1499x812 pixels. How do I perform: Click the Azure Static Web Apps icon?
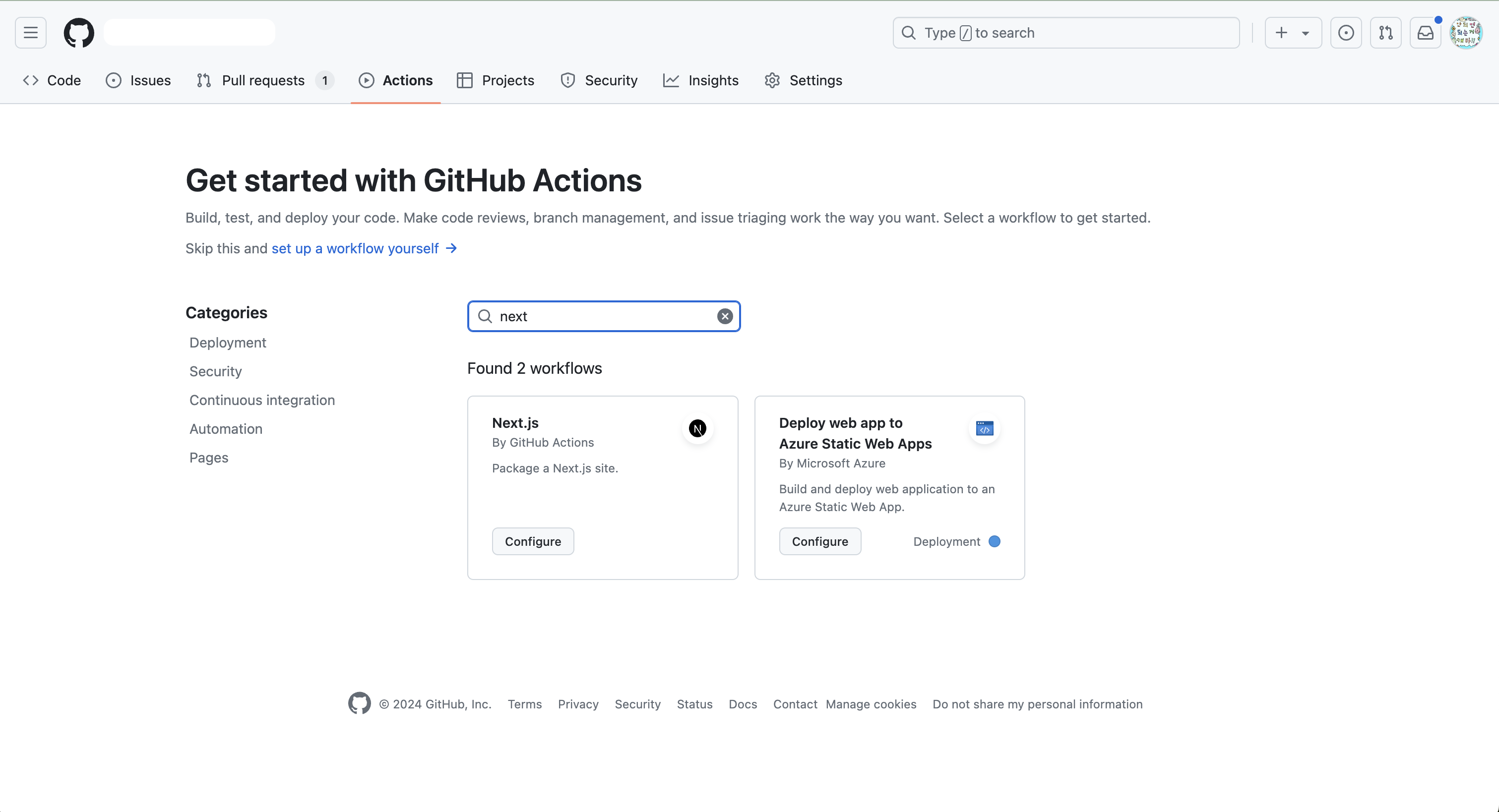coord(984,429)
